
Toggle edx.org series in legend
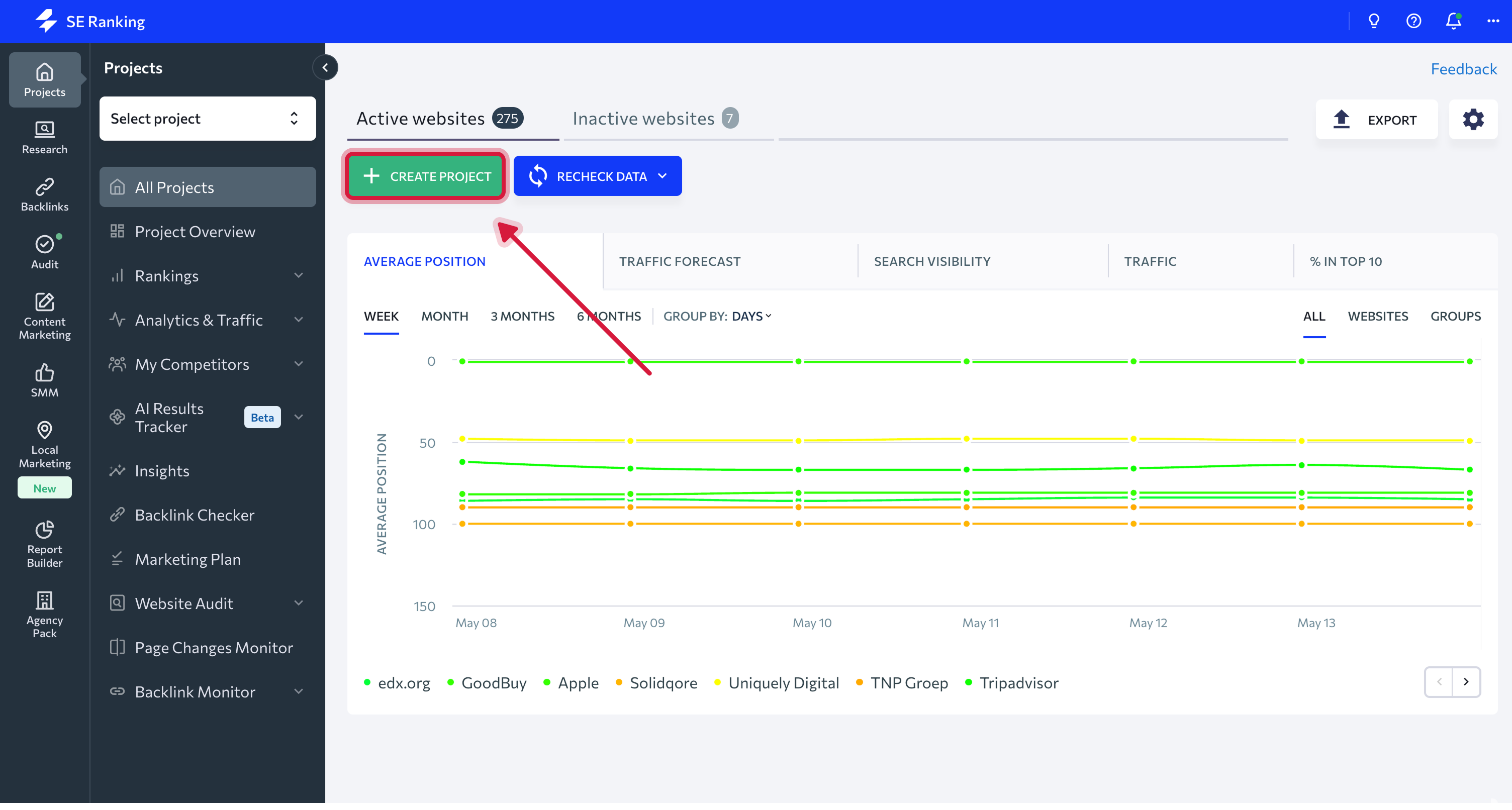click(397, 683)
